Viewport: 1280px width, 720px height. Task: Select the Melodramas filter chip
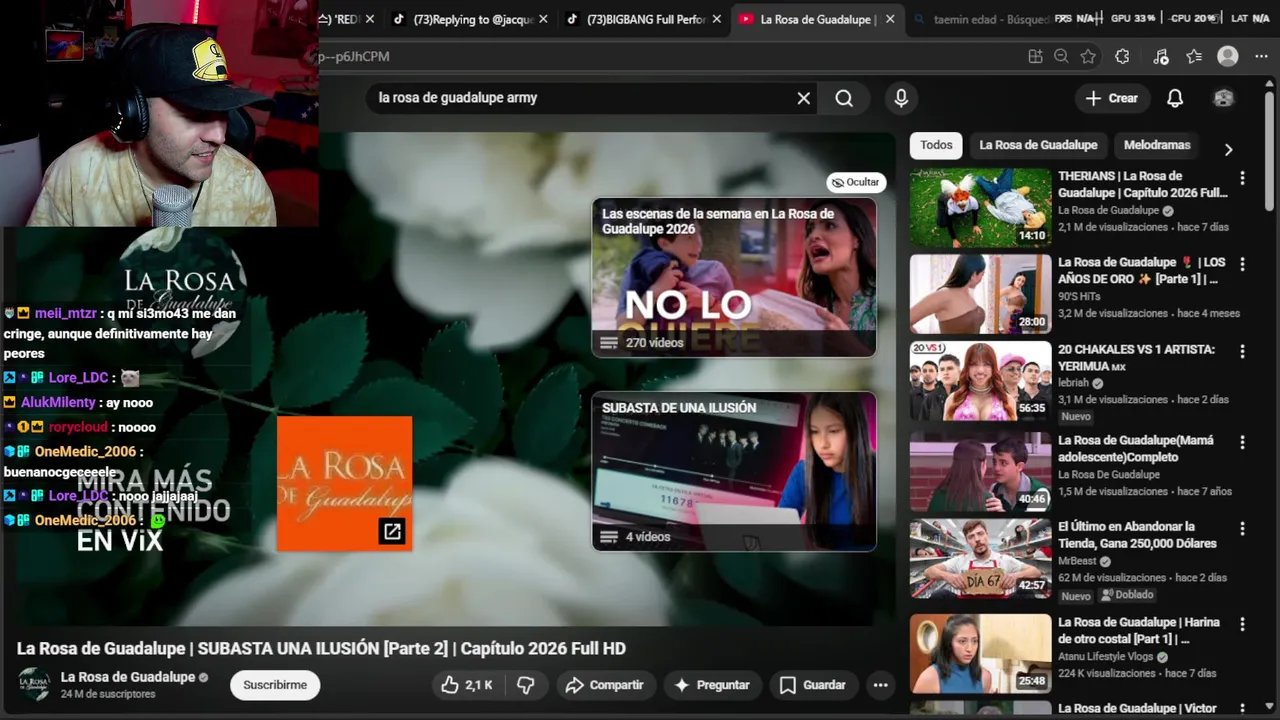pos(1157,145)
